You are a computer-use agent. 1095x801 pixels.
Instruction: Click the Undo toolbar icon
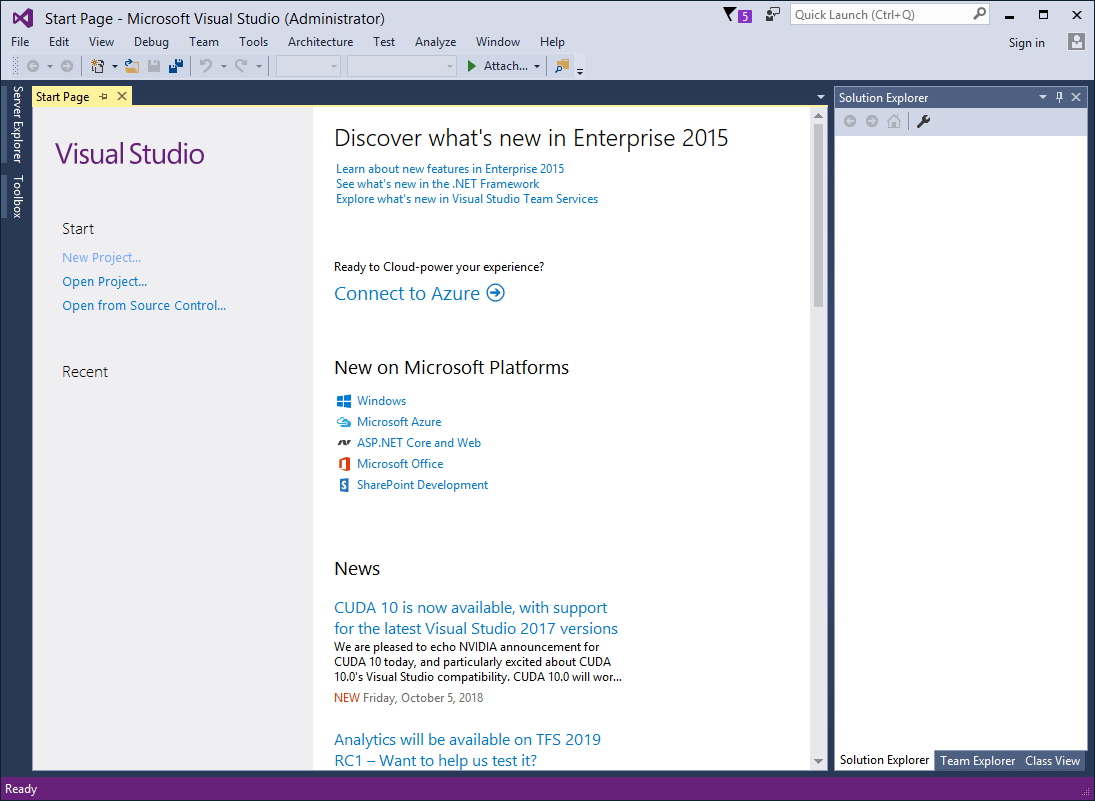coord(206,66)
